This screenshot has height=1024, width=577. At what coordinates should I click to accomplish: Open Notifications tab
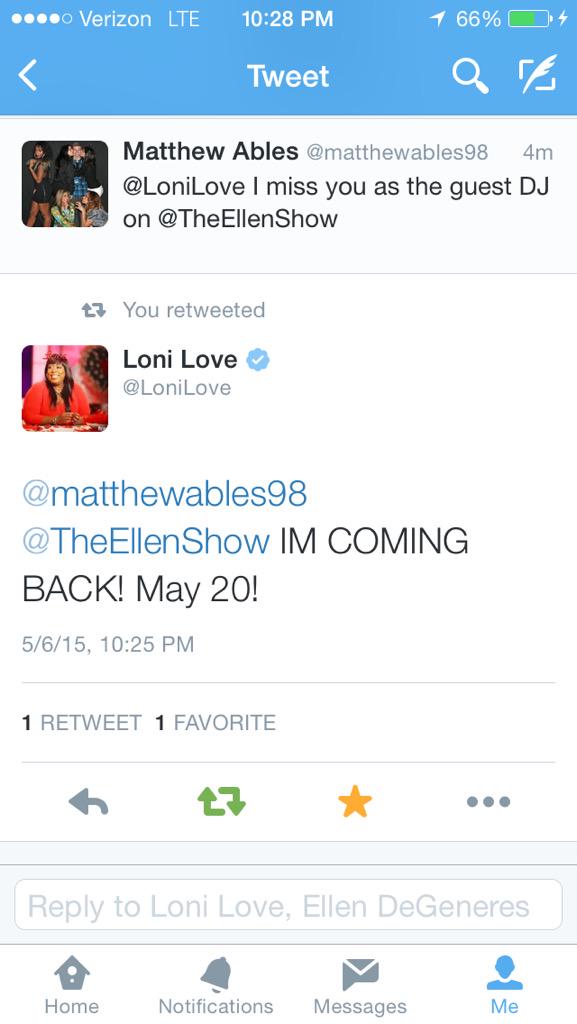coord(216,985)
